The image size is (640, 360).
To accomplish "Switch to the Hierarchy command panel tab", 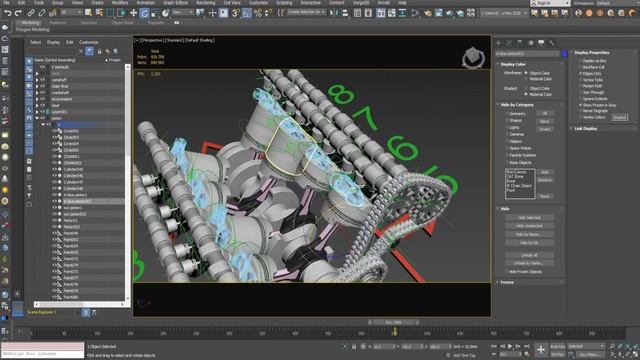I will 520,43.
